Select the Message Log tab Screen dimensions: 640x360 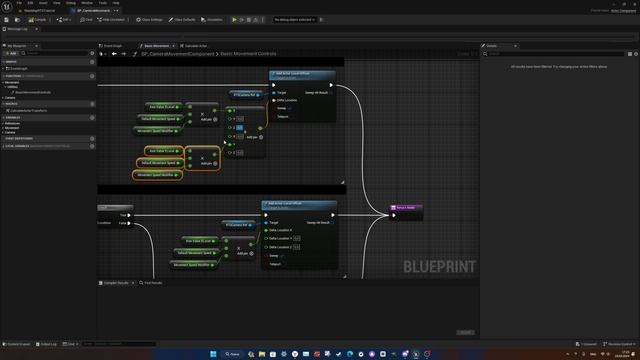tap(17, 29)
